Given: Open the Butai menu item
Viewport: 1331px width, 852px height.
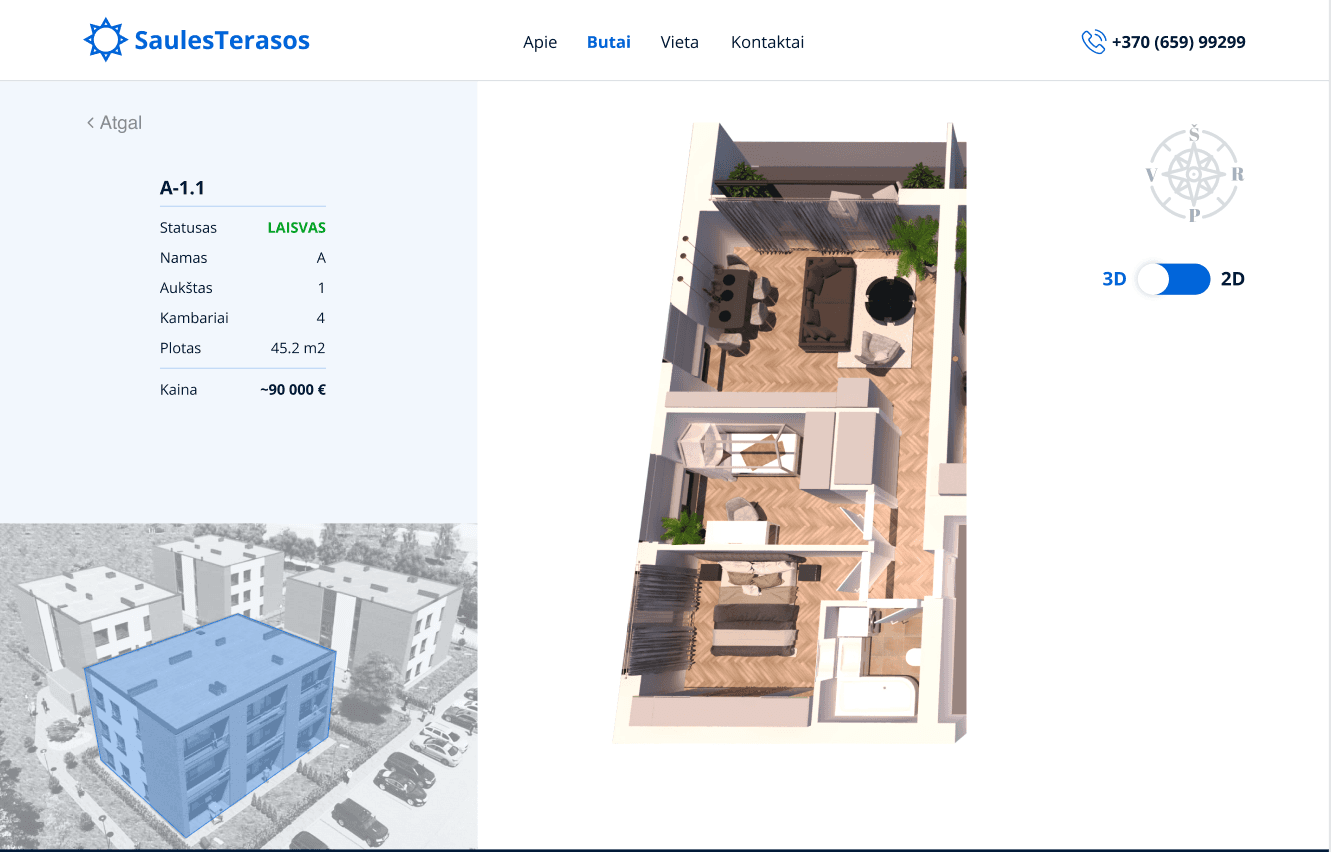Looking at the screenshot, I should tap(608, 42).
